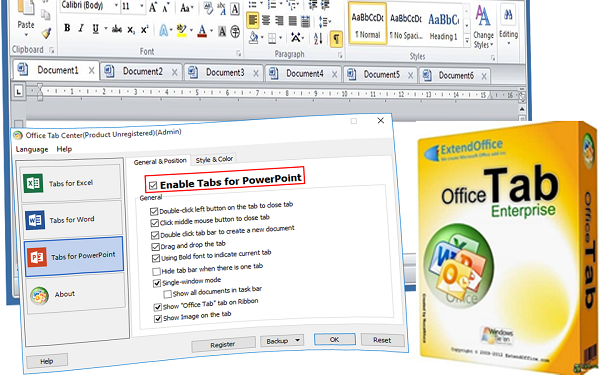Viewport: 600px width, 375px height.
Task: Click the Shrink Font icon
Action: (166, 7)
